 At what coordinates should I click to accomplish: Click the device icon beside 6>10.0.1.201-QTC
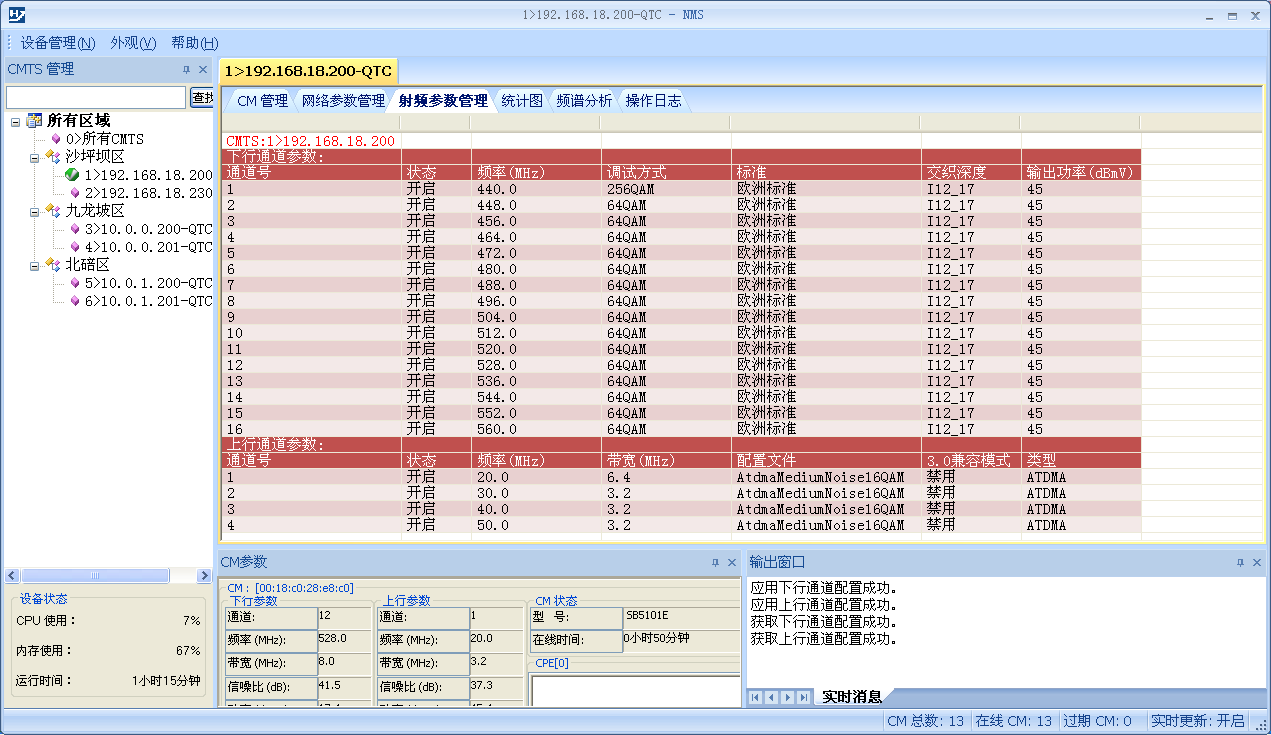[74, 301]
